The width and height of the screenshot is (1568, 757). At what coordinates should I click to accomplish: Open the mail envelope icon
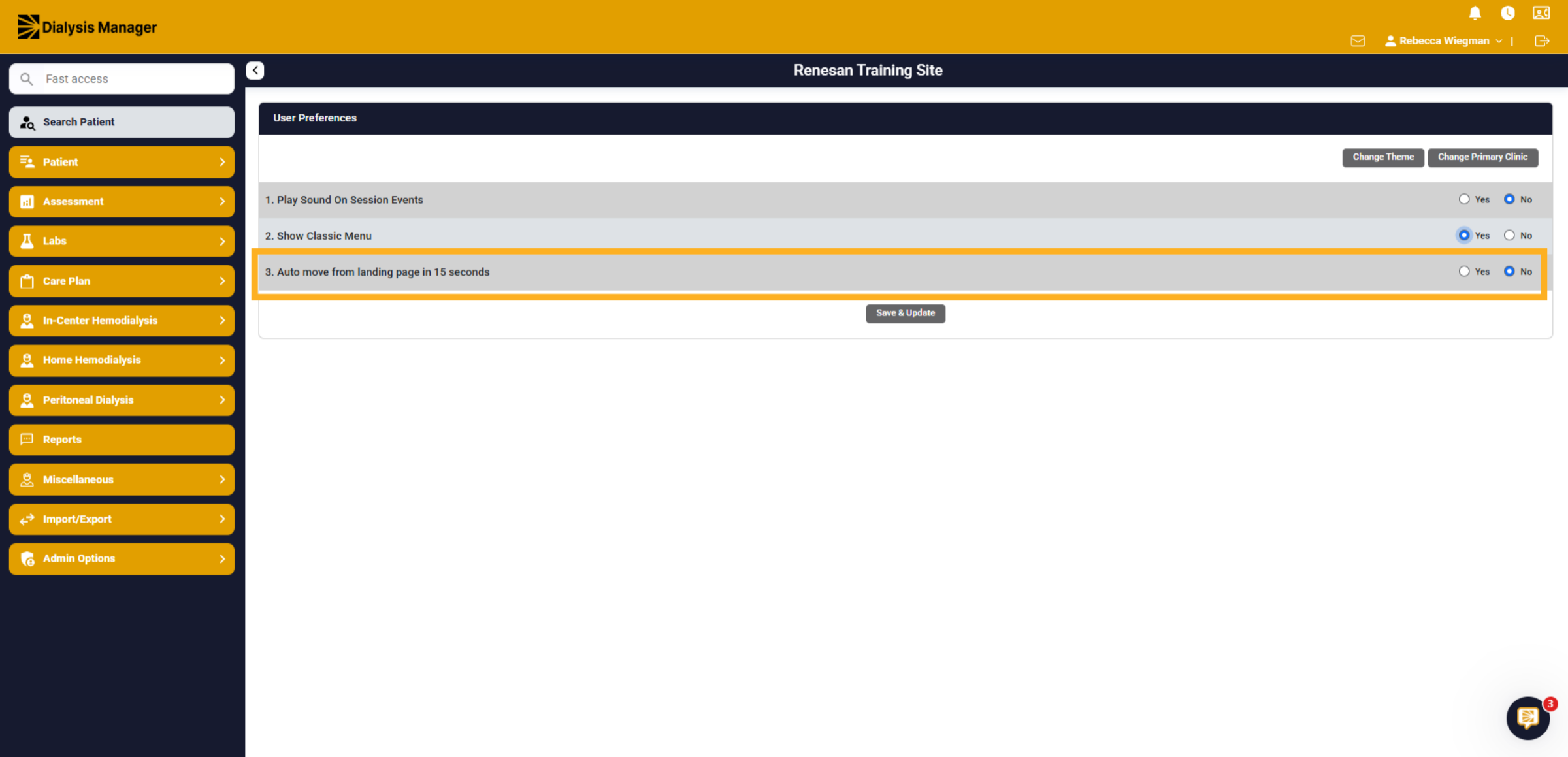[1358, 41]
